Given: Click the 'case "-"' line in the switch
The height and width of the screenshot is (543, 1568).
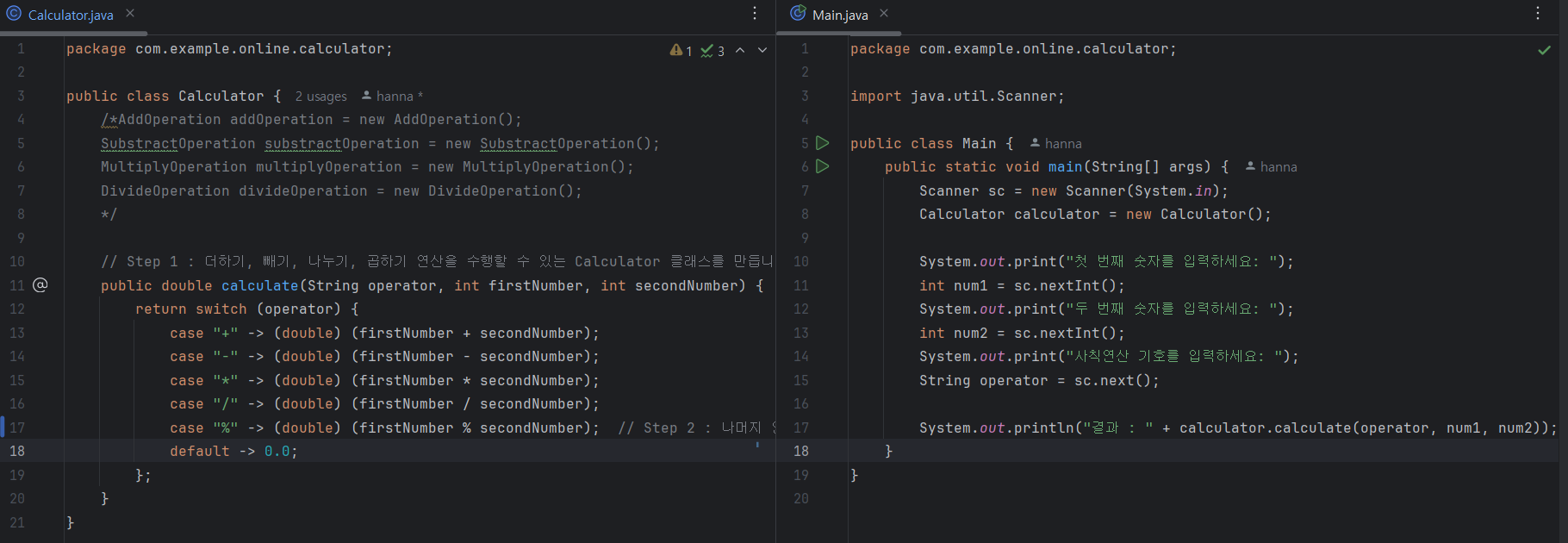Looking at the screenshot, I should coord(384,357).
